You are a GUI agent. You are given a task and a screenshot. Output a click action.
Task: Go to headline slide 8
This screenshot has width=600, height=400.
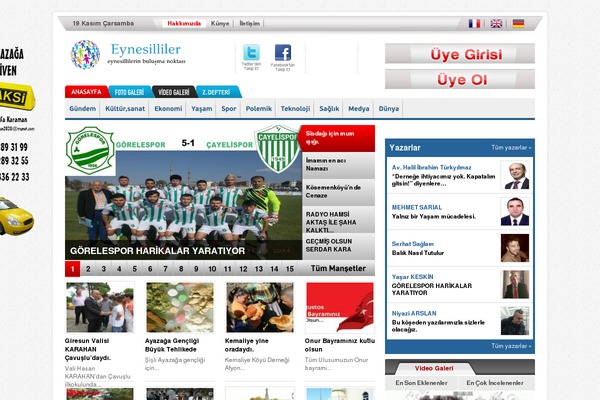181,269
